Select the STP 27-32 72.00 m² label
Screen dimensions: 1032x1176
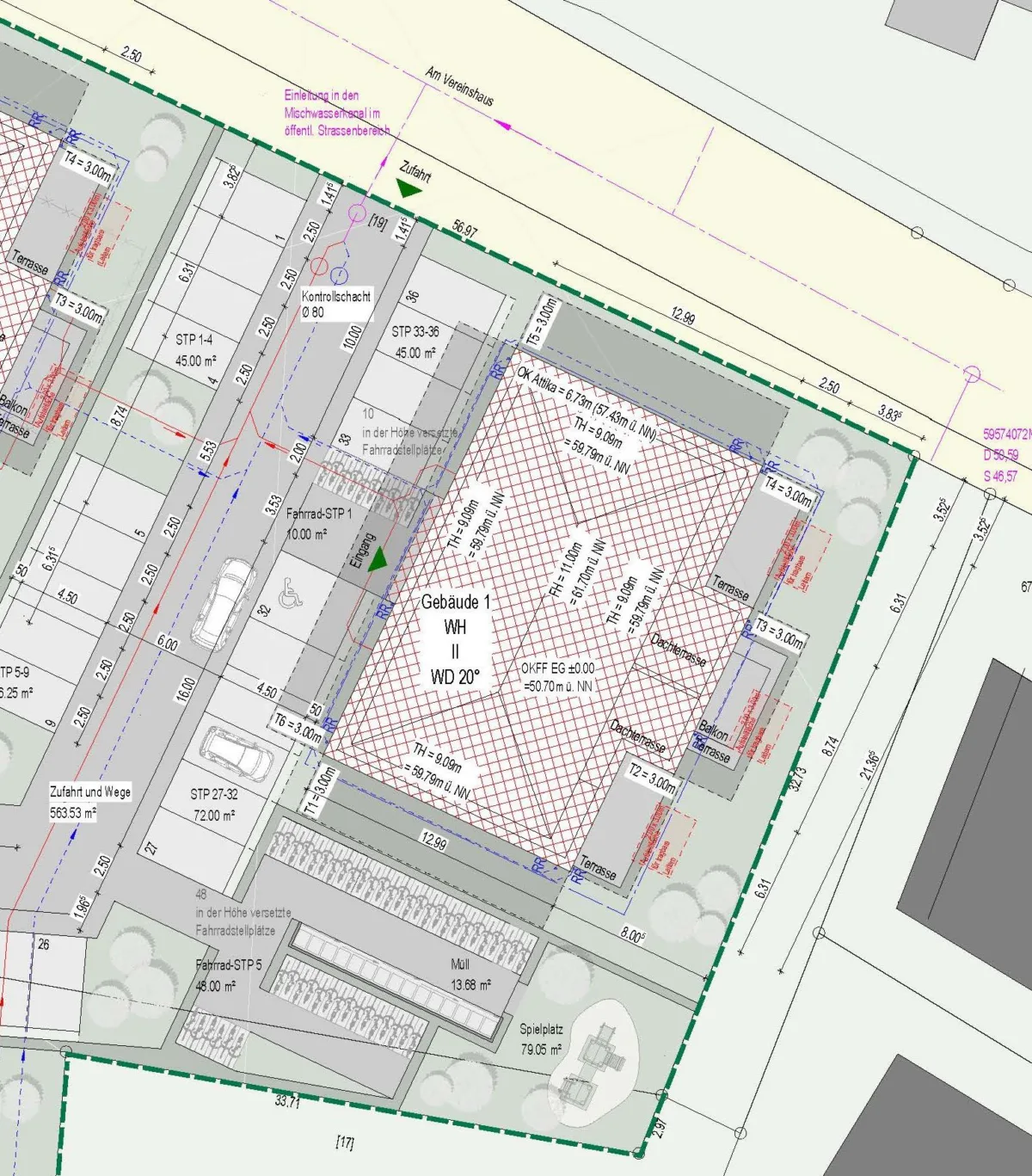(214, 804)
